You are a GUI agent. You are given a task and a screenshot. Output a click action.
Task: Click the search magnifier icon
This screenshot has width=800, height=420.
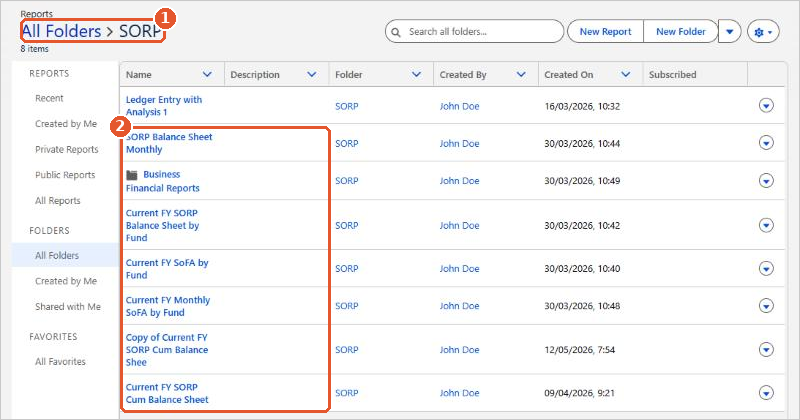[x=396, y=32]
